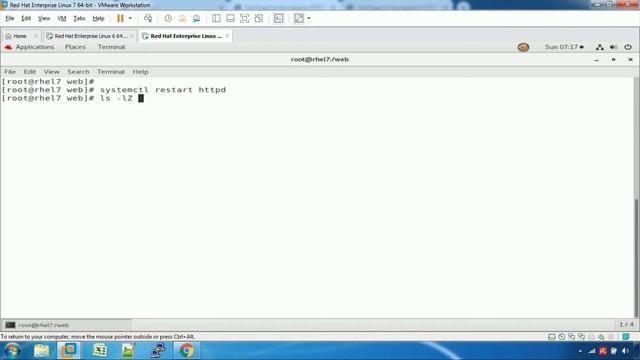Click the stretch guest display icon
This screenshot has width=640, height=360.
tap(299, 18)
